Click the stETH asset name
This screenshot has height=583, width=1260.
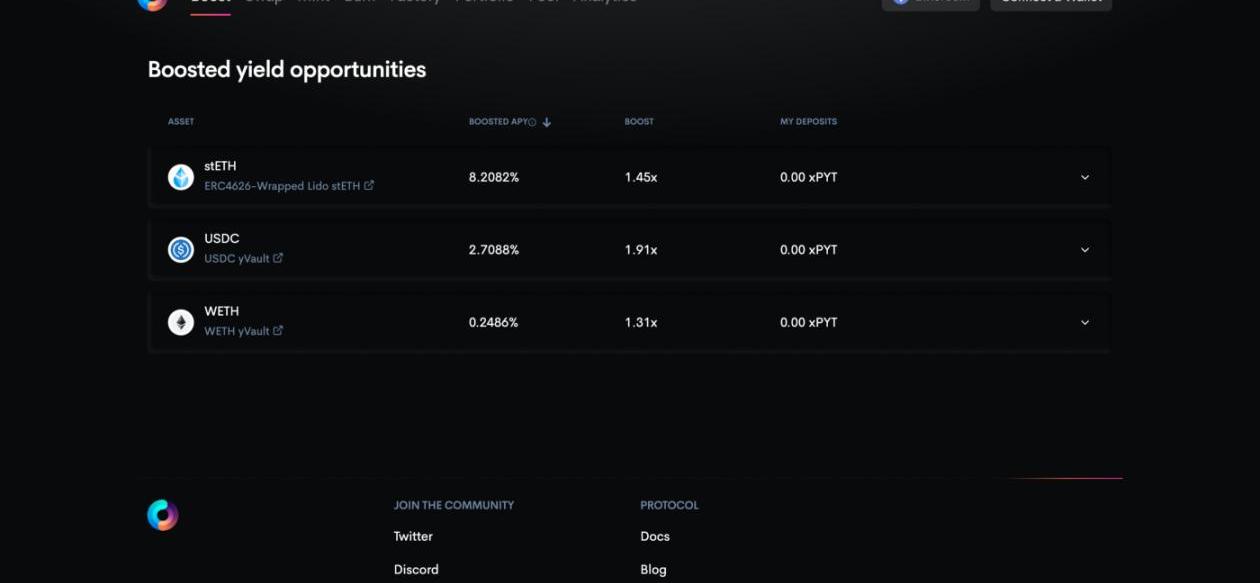[220, 166]
